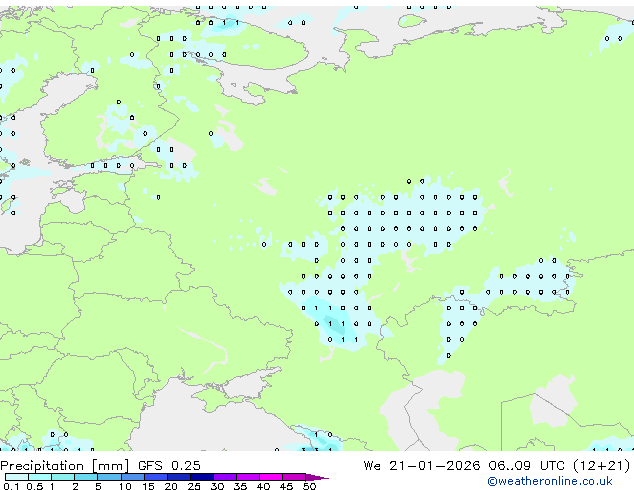Image resolution: width=634 pixels, height=490 pixels.
Task: Choose legend swatch between 10 and 15
Action: [x=134, y=478]
